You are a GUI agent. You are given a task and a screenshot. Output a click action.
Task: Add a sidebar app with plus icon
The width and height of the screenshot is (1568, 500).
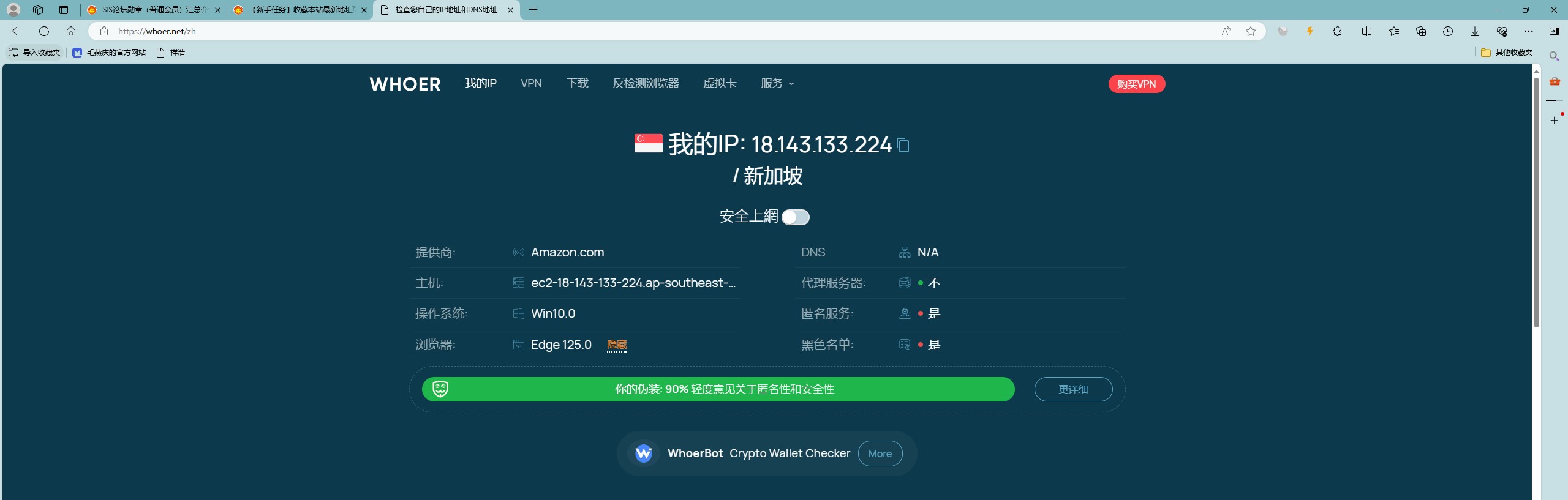point(1555,121)
